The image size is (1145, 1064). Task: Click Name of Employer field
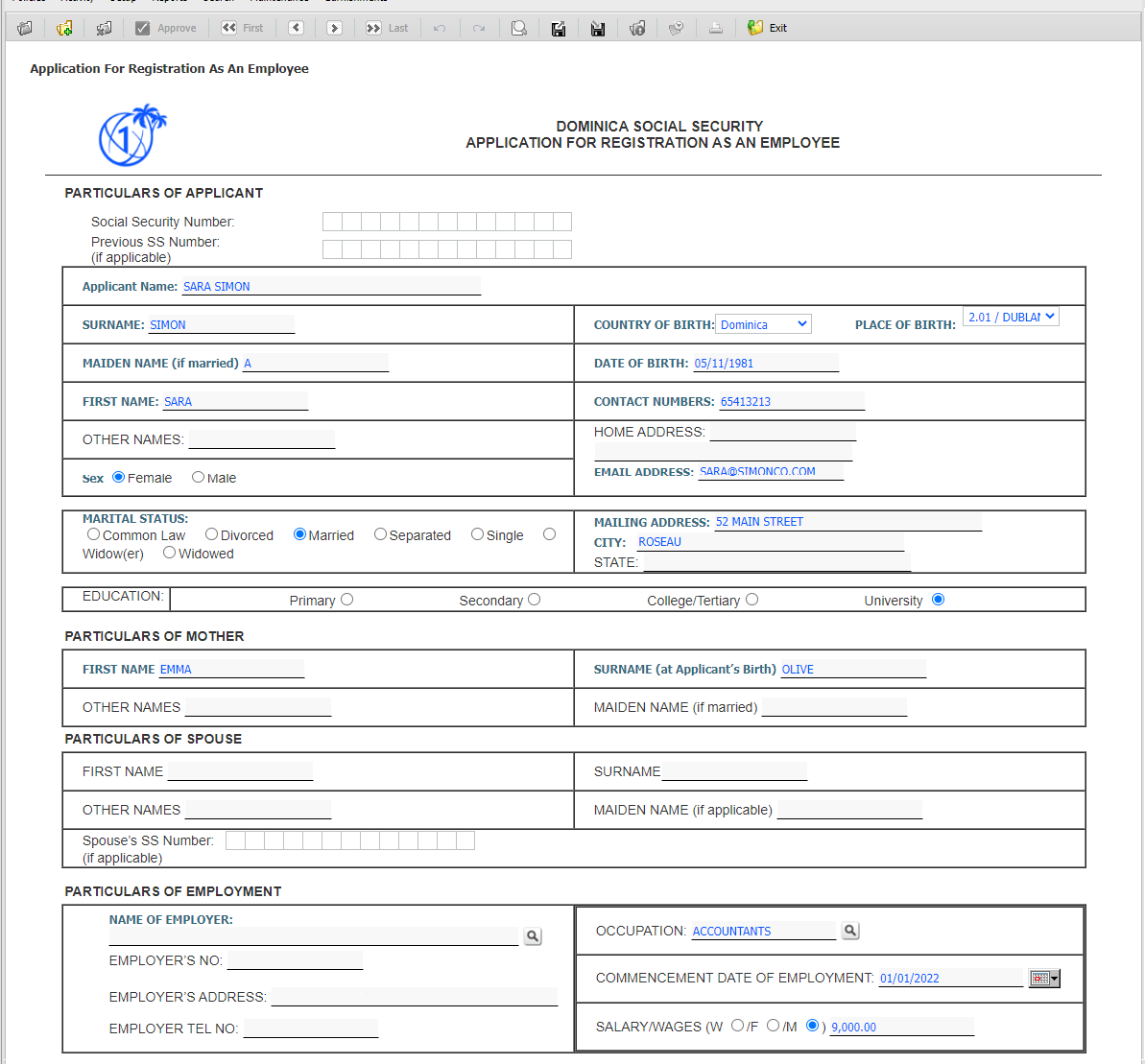pos(314,936)
